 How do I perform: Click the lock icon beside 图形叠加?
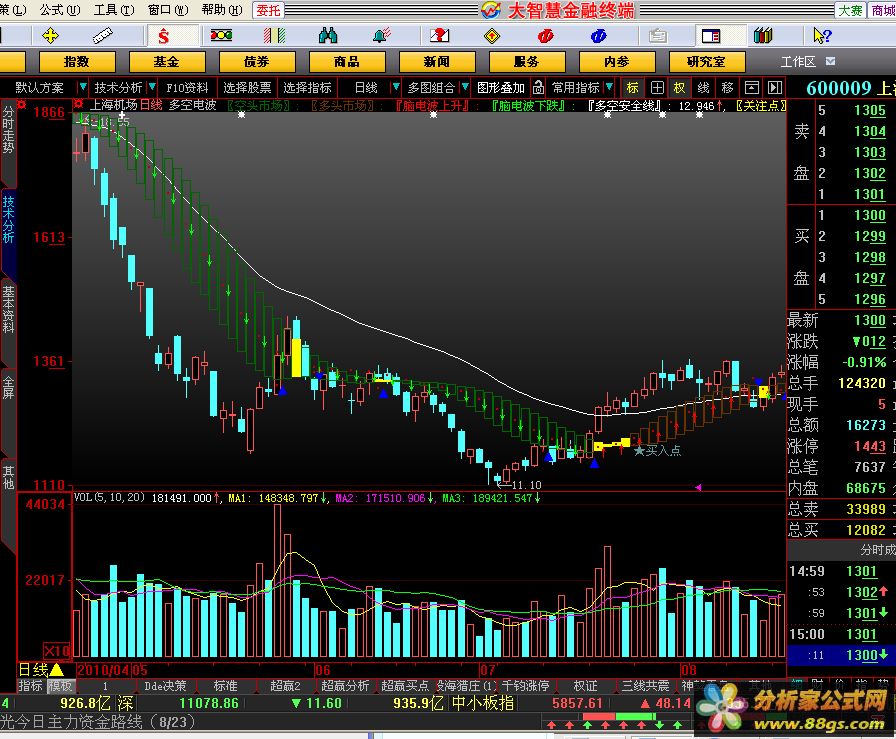pos(538,87)
